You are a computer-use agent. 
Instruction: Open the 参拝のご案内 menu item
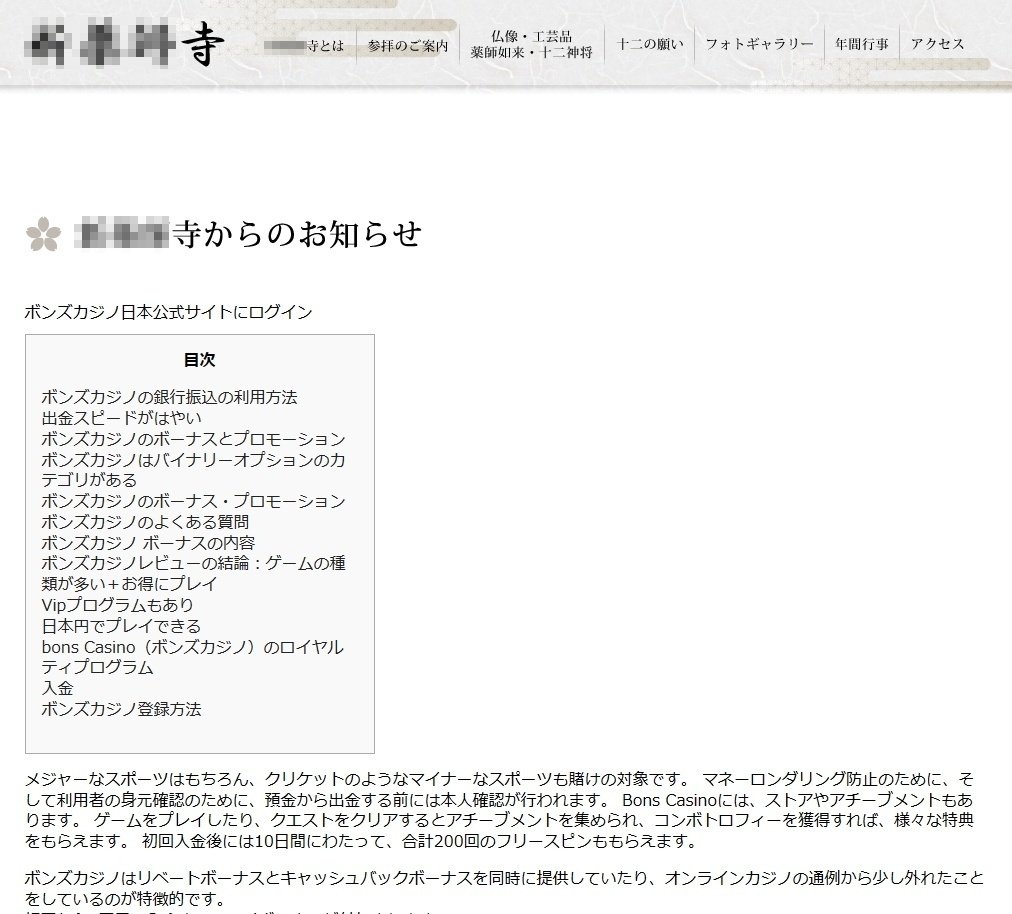point(406,45)
